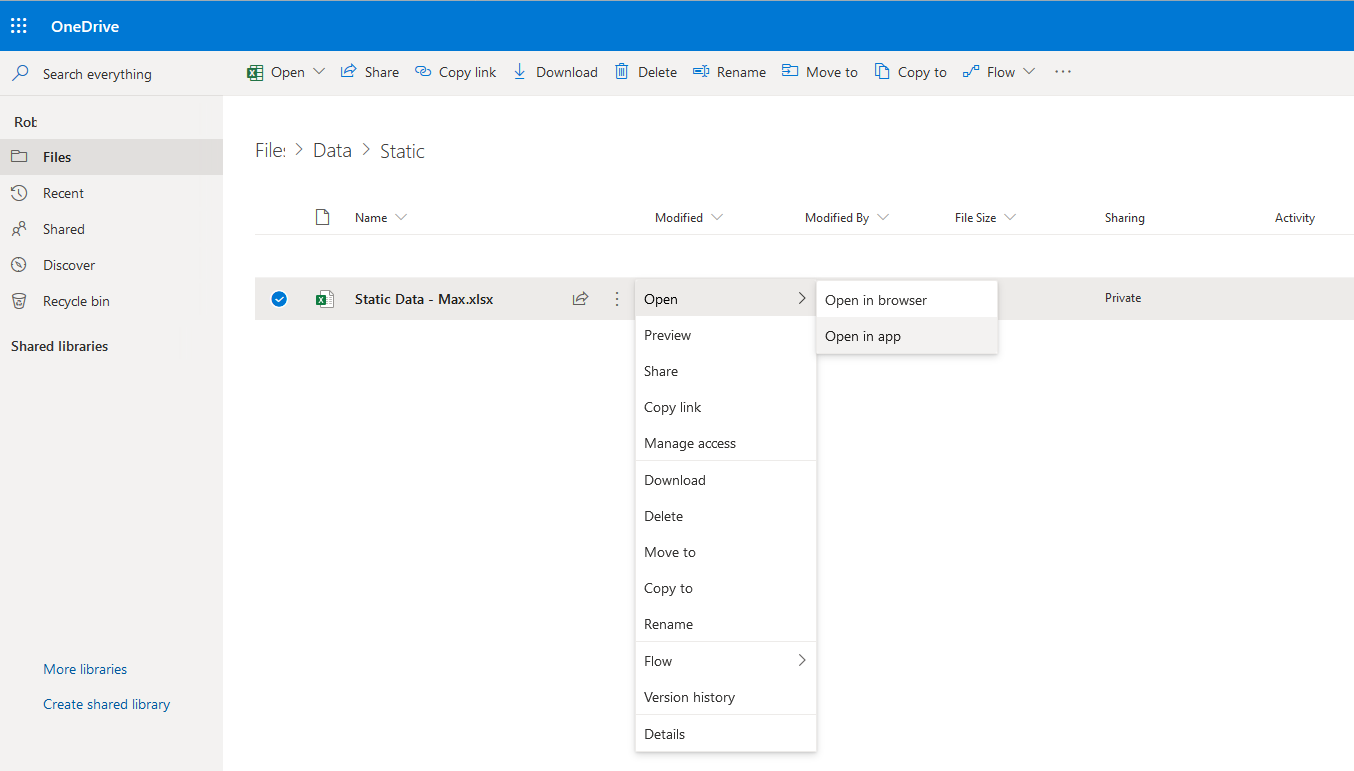Click the share icon in the file row
1354x771 pixels.
(x=580, y=299)
